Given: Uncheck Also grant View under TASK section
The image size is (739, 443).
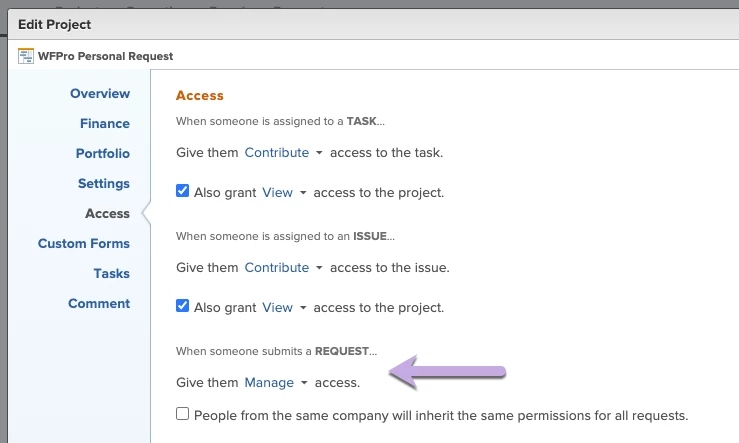Looking at the screenshot, I should (182, 191).
